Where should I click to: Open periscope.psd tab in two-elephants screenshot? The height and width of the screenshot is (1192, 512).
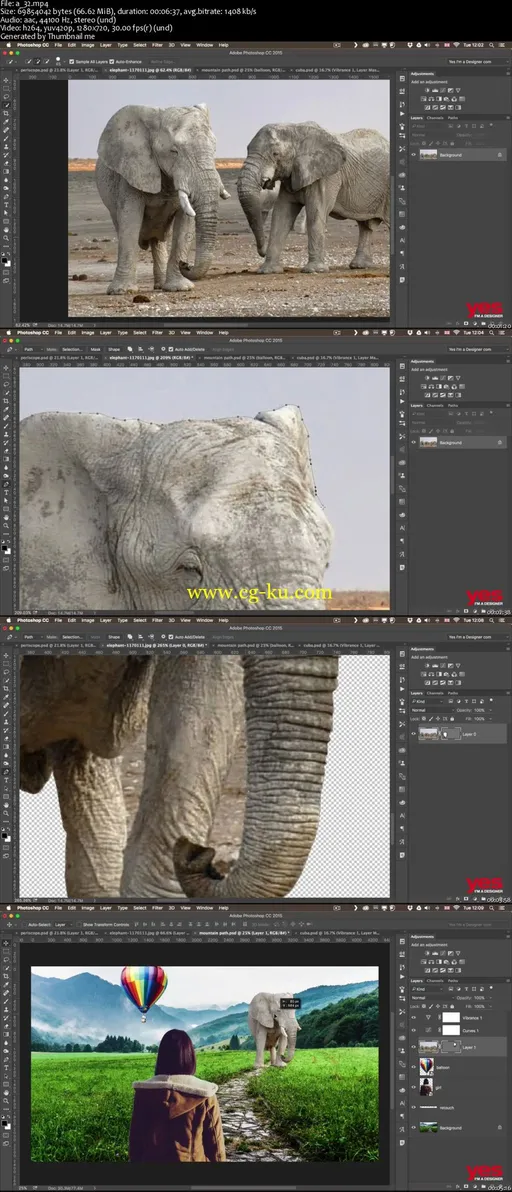pos(59,70)
